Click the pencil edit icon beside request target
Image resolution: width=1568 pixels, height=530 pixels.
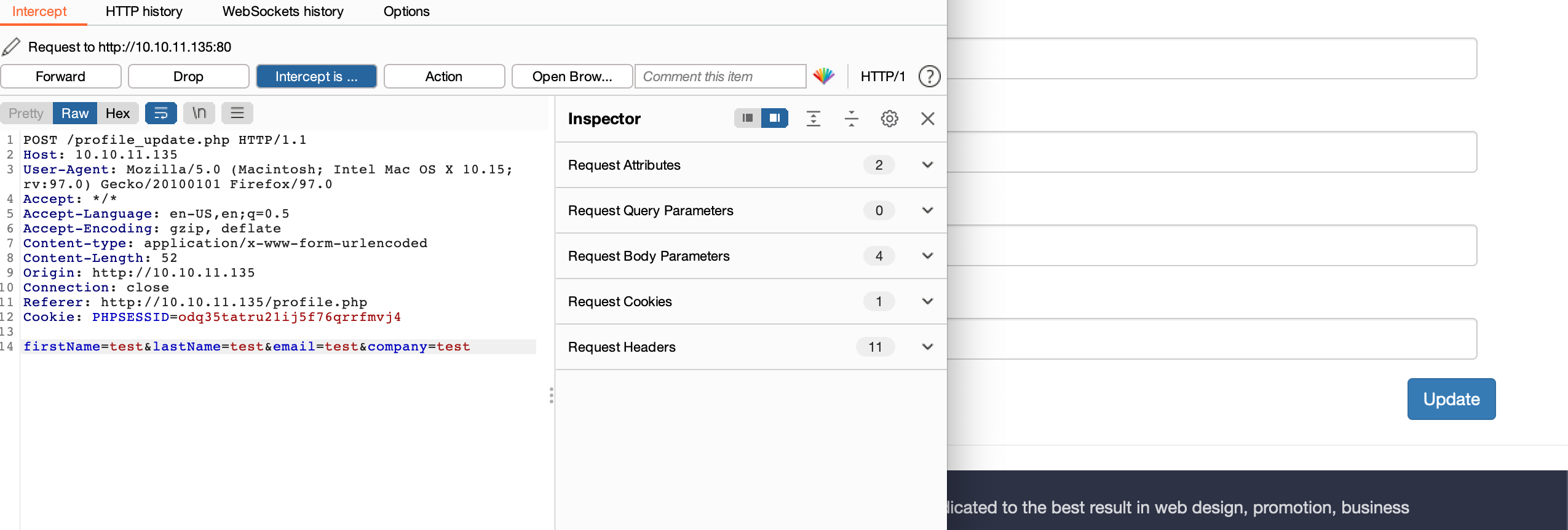(x=11, y=47)
